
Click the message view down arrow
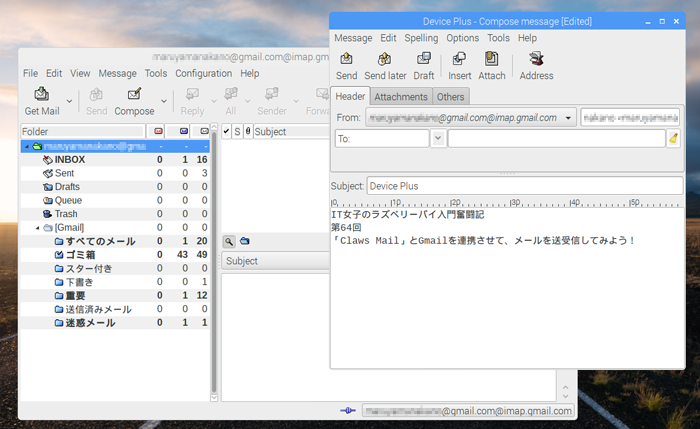pos(566,396)
